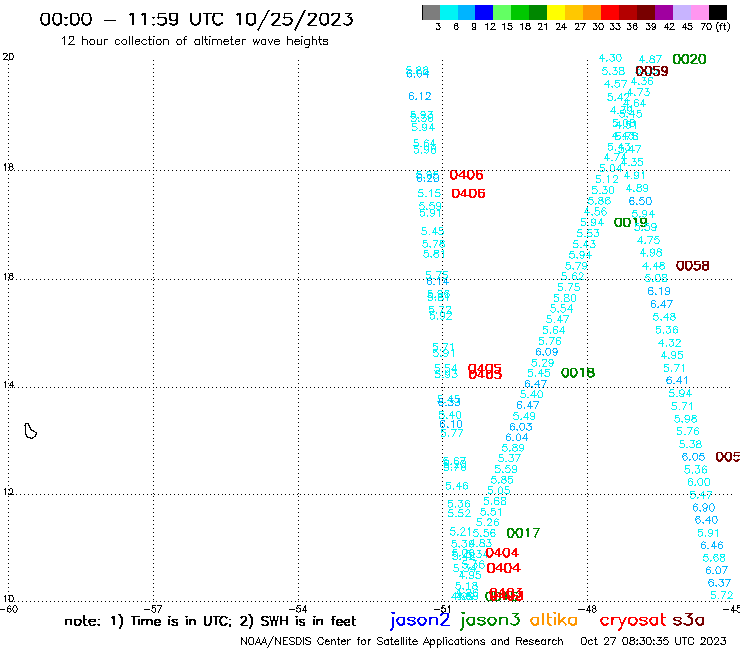Click the dark red 0059 pass label
This screenshot has width=740, height=650.
[x=652, y=71]
